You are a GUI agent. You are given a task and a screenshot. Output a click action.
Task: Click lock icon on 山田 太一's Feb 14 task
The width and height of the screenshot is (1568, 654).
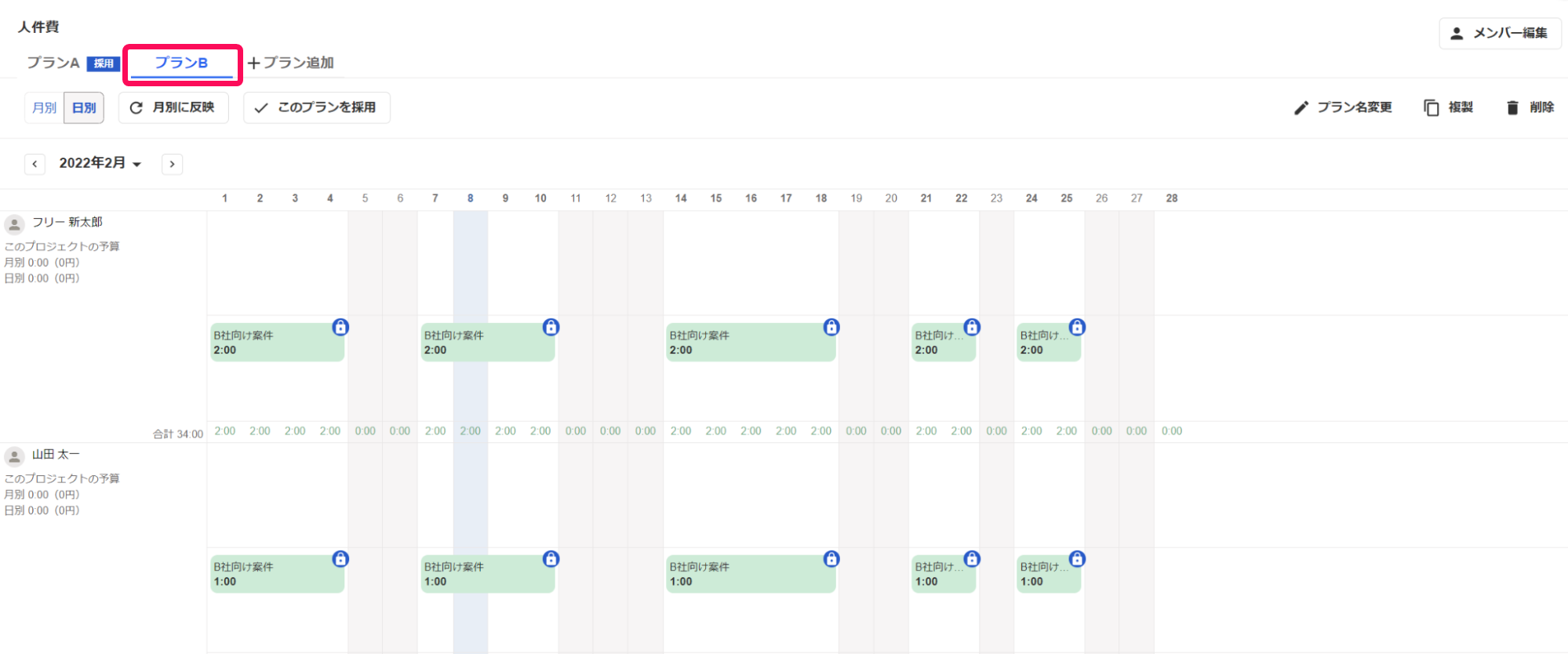tap(831, 558)
